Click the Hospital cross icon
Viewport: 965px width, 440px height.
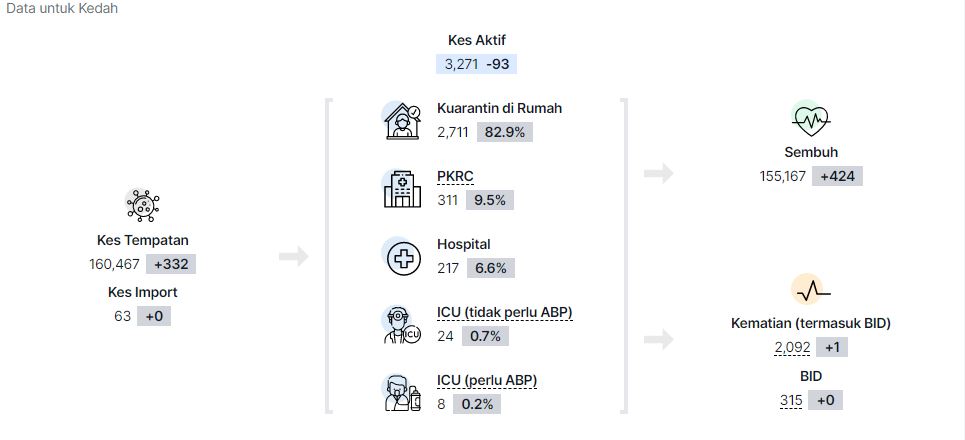coord(403,257)
